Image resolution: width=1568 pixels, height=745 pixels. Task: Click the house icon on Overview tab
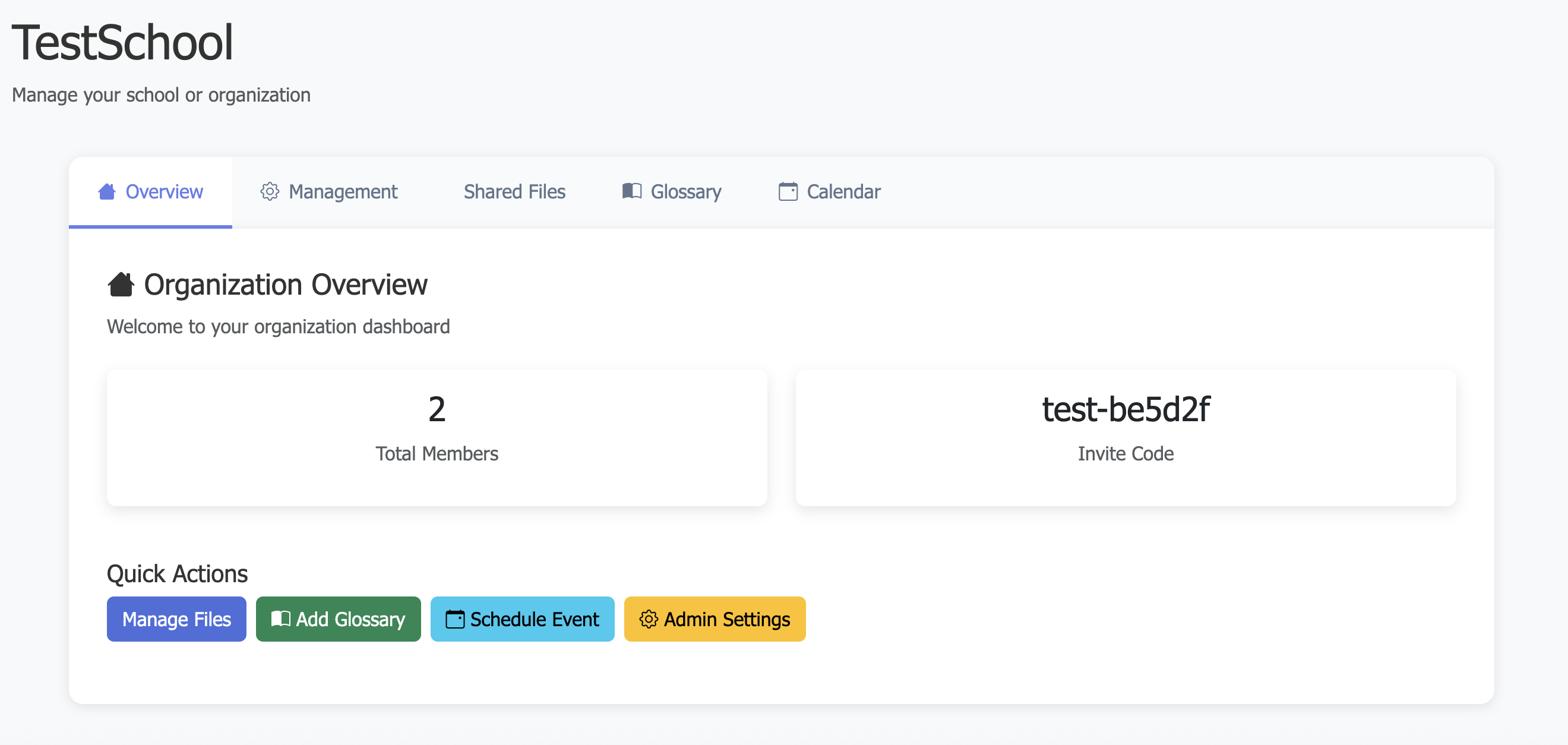coord(106,192)
